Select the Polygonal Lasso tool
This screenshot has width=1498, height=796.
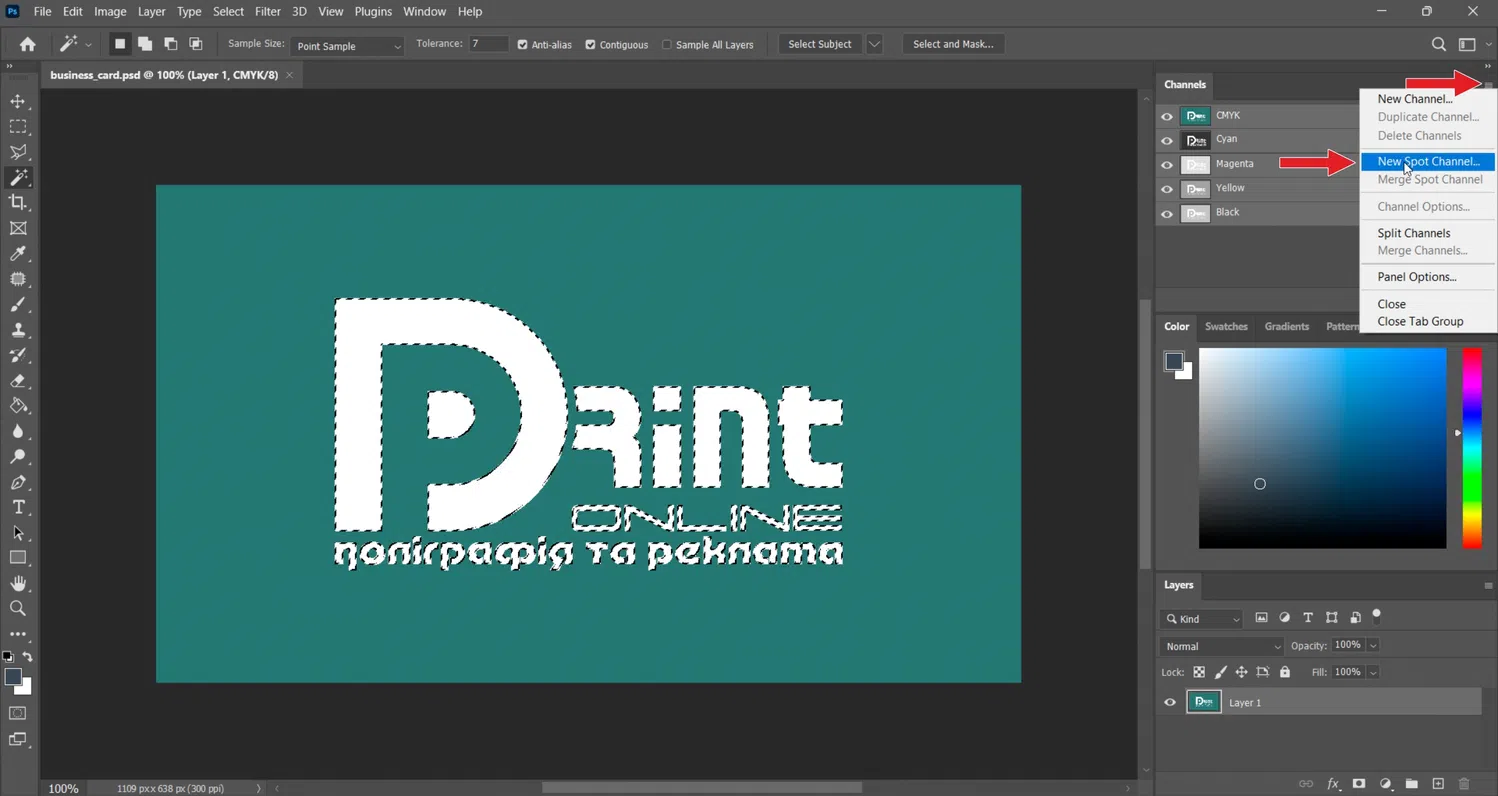pyautogui.click(x=18, y=152)
